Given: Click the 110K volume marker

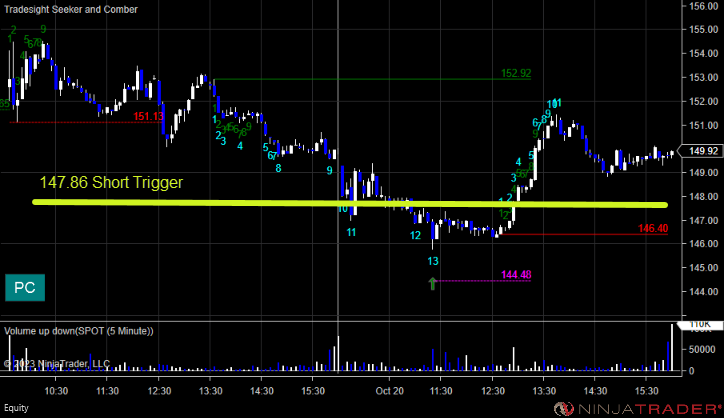Looking at the screenshot, I should pyautogui.click(x=700, y=325).
